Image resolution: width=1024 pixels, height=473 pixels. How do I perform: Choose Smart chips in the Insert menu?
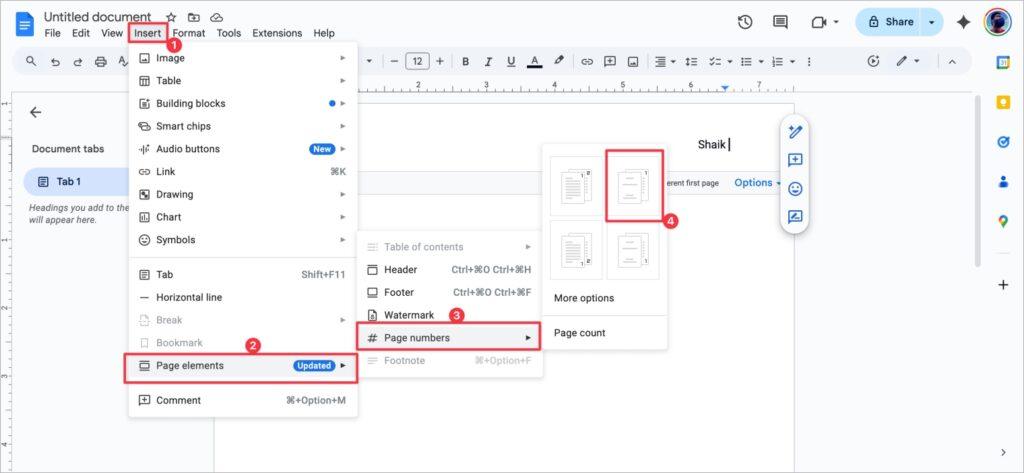click(x=243, y=126)
